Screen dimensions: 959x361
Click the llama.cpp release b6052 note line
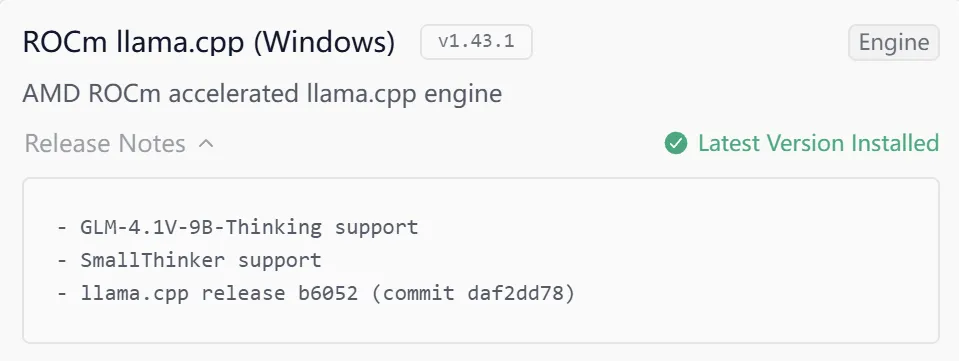[316, 294]
